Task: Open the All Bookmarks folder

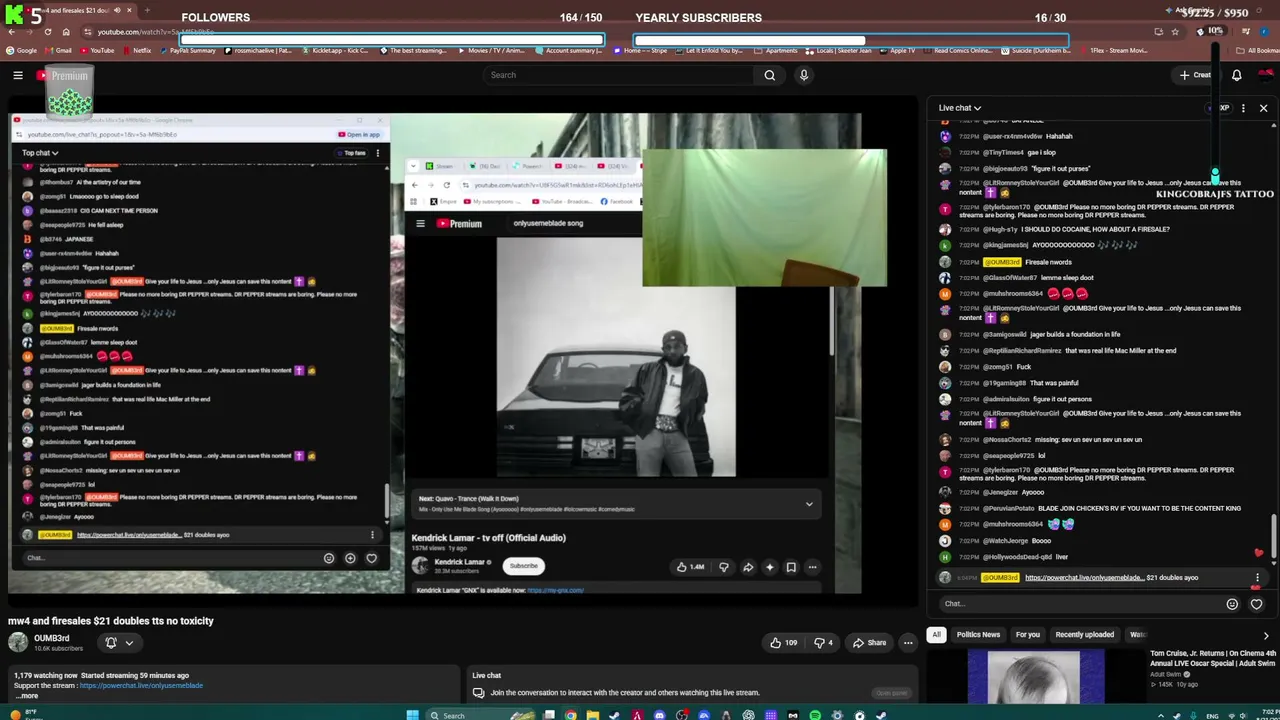Action: click(1258, 50)
